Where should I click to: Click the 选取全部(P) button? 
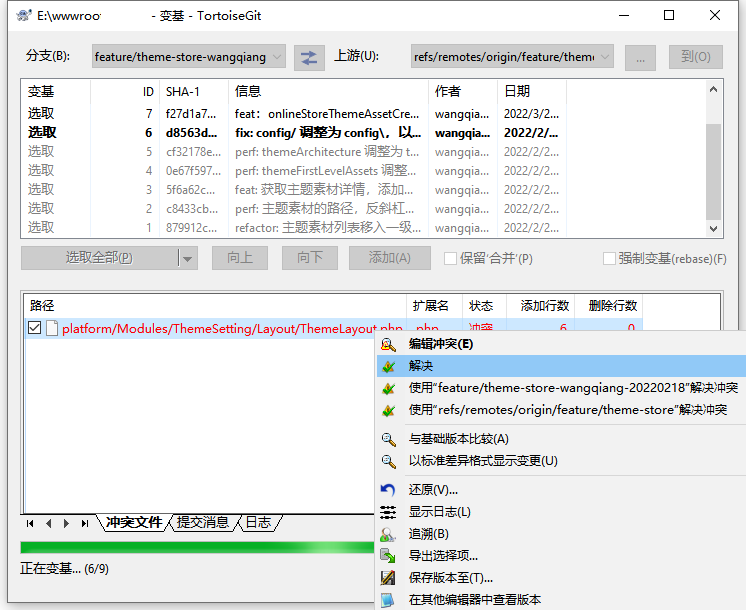coord(99,258)
